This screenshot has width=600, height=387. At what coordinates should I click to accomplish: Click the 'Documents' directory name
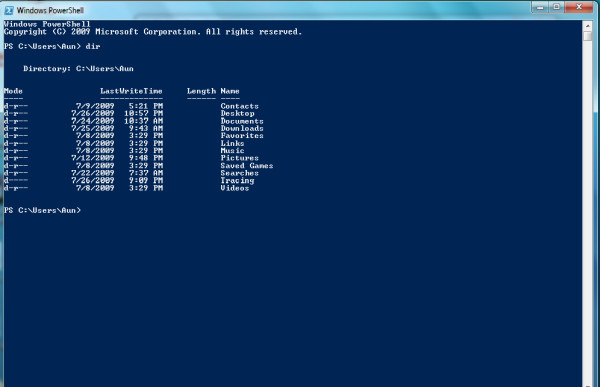pos(242,121)
